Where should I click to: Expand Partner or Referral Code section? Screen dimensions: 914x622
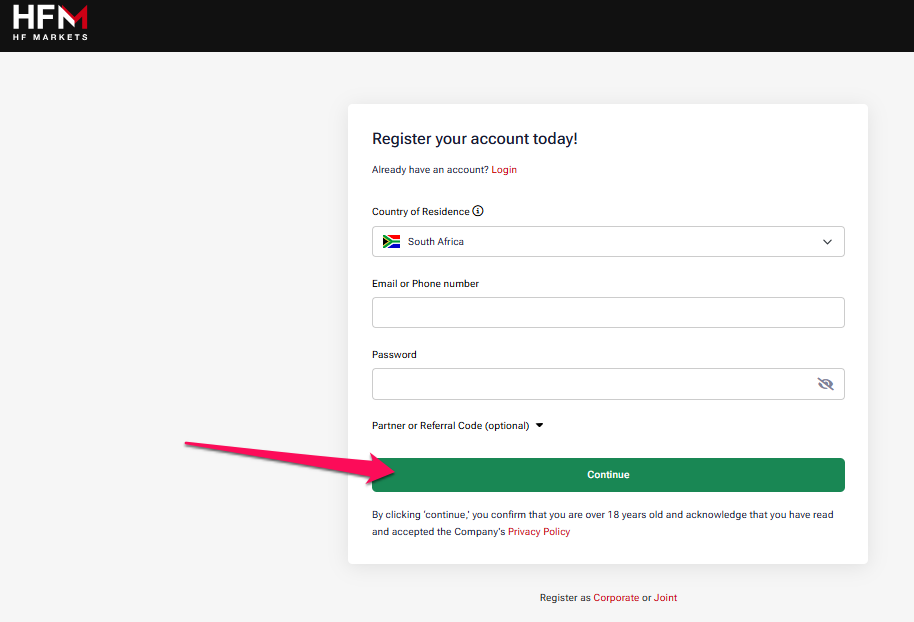click(458, 426)
